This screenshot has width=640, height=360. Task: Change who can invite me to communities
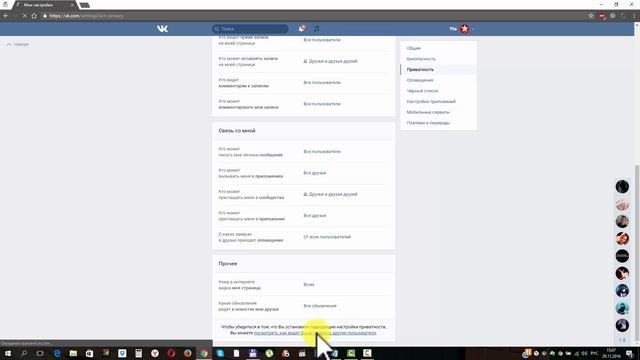point(331,194)
